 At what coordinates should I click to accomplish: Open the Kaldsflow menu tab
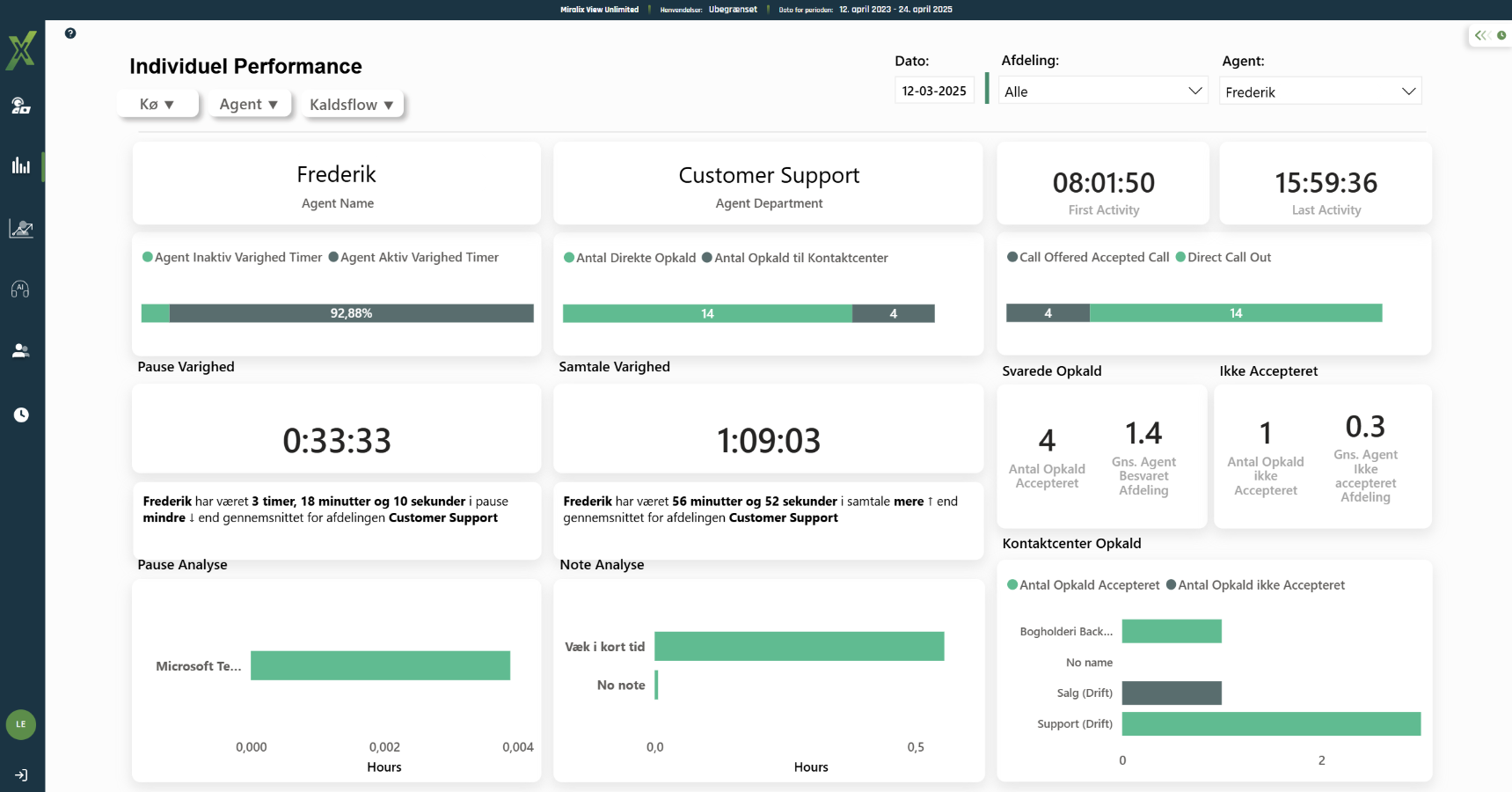[x=351, y=105]
